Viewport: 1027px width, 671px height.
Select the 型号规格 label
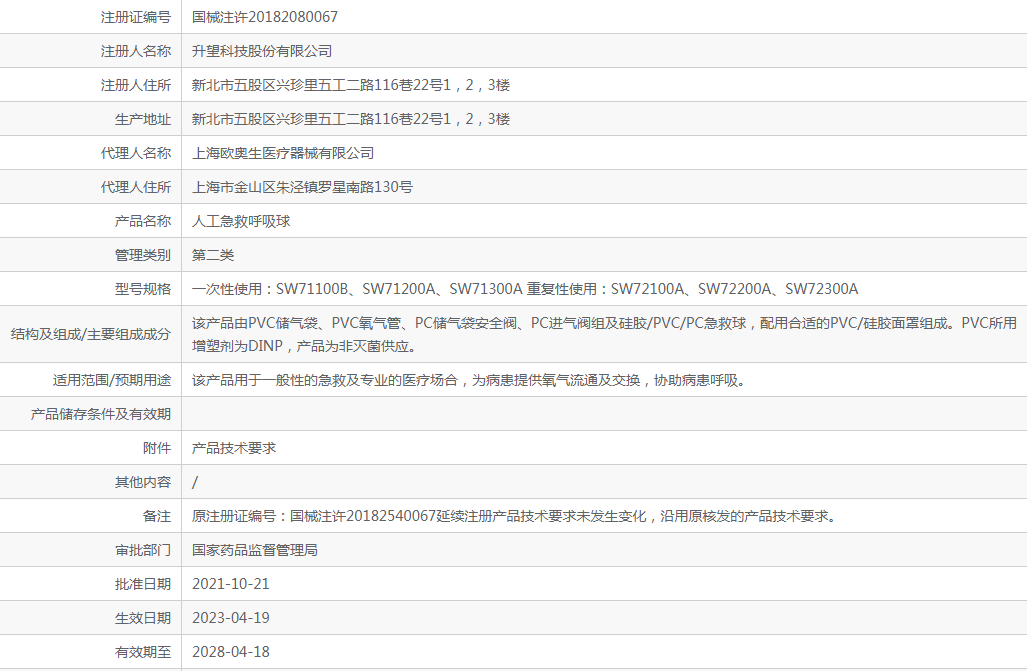click(143, 290)
